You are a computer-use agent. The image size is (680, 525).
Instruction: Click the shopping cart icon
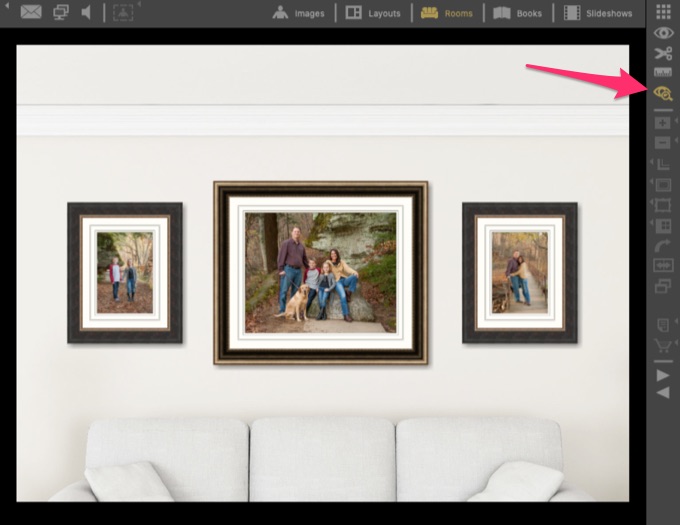tap(662, 347)
